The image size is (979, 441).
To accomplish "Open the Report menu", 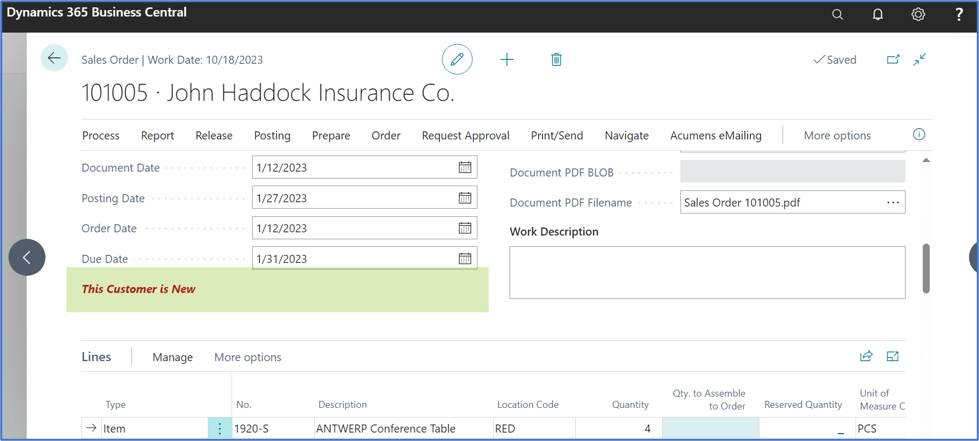I will click(157, 136).
